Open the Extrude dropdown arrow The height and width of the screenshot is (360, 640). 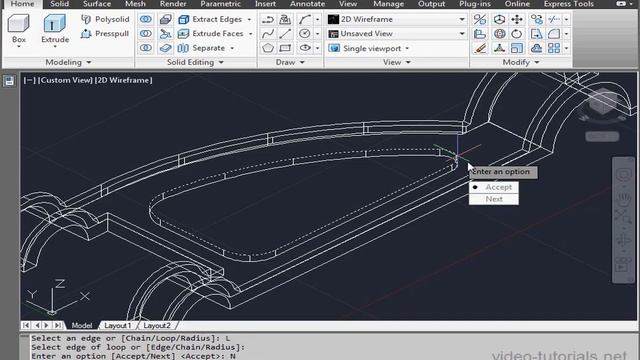click(x=55, y=47)
